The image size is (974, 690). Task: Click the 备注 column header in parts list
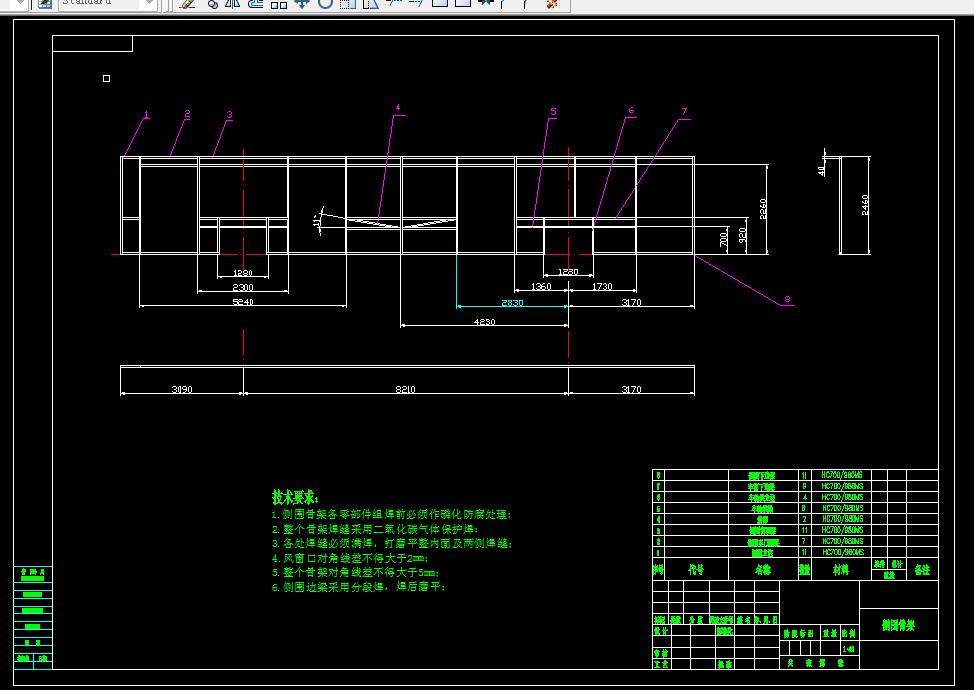tap(922, 570)
